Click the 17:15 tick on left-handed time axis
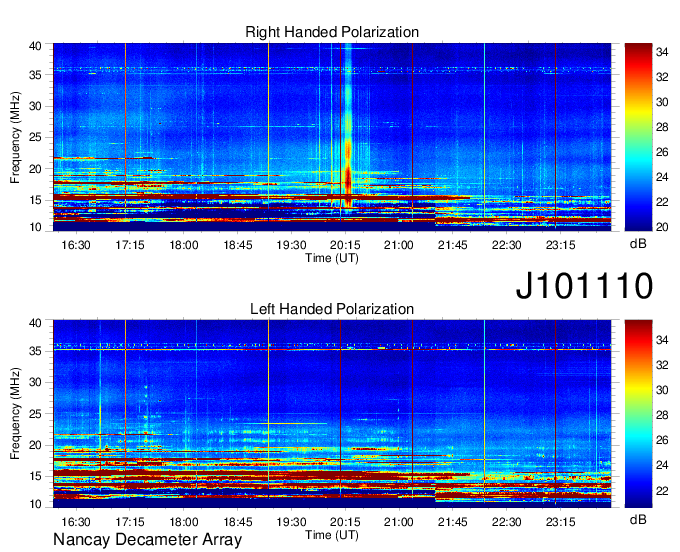Image resolution: width=680 pixels, height=552 pixels. [130, 522]
